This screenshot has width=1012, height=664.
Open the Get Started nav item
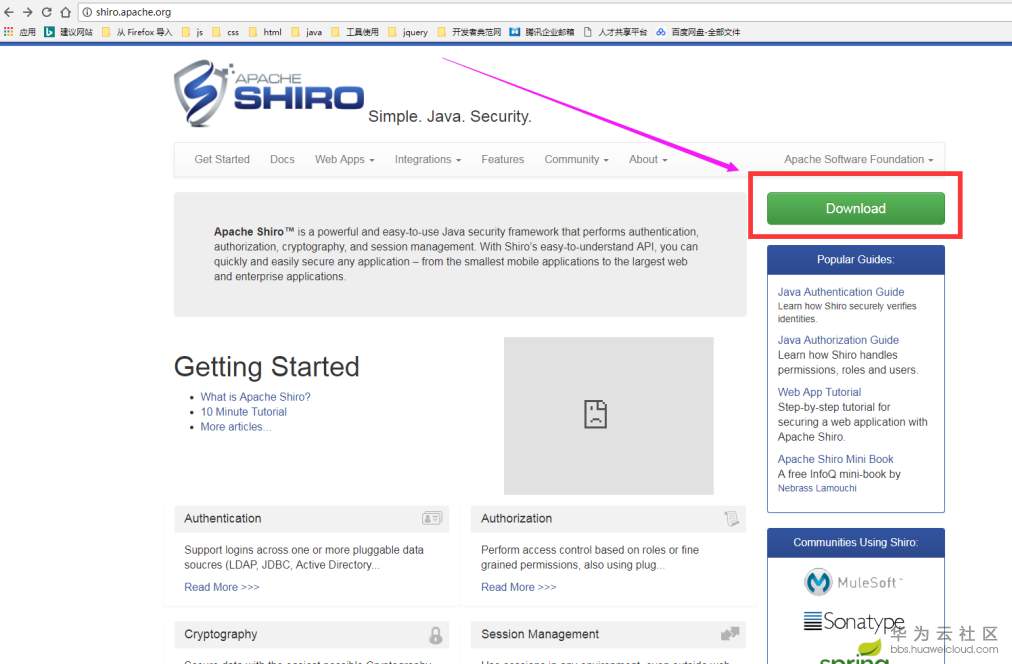pyautogui.click(x=222, y=159)
